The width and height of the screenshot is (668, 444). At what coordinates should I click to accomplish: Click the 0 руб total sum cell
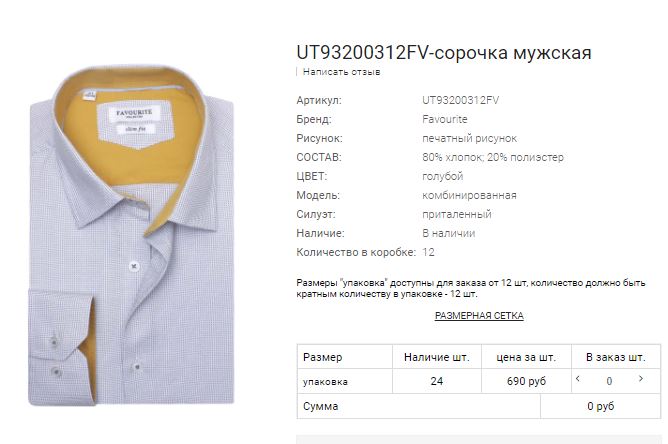pyautogui.click(x=601, y=406)
